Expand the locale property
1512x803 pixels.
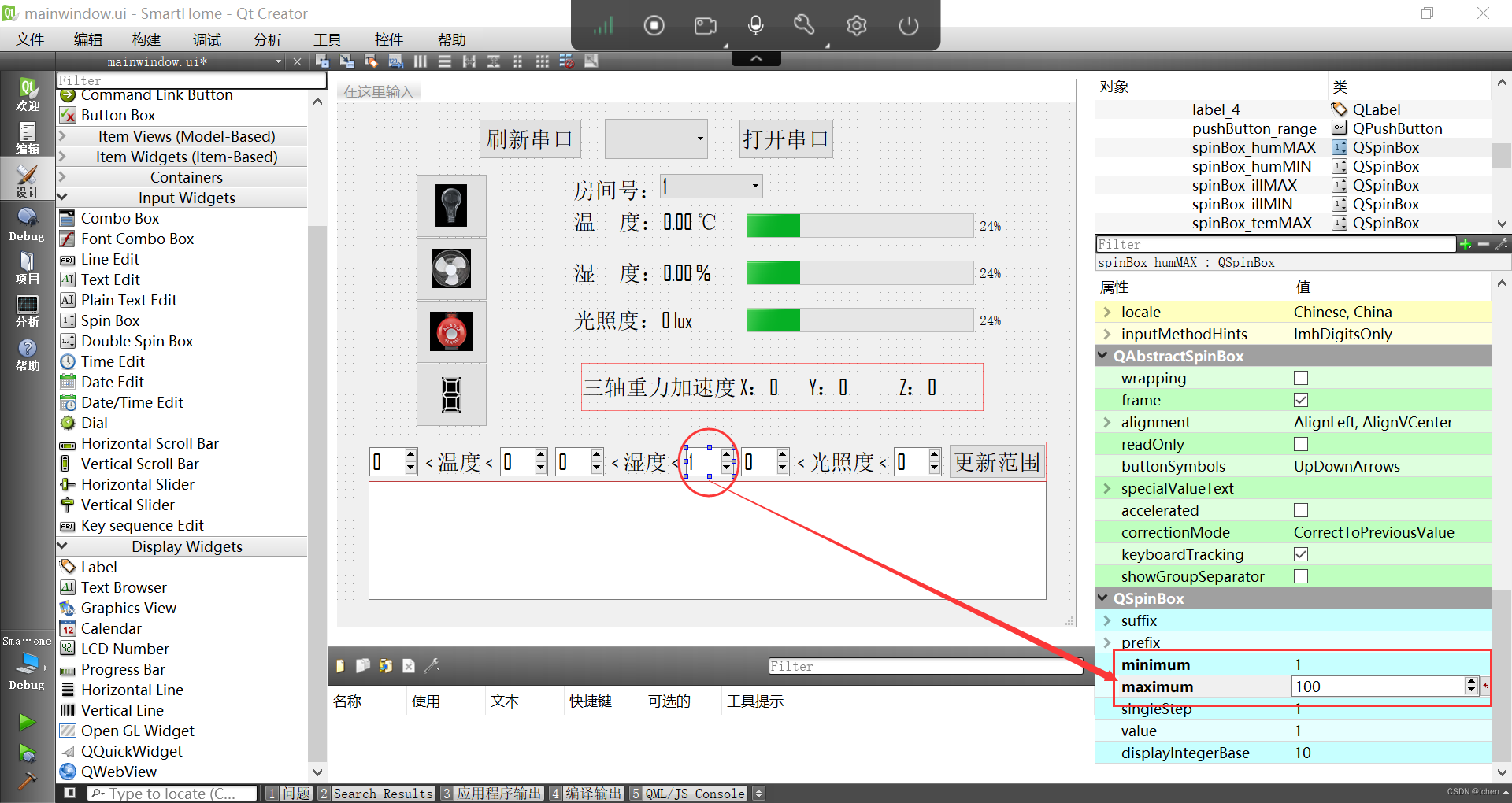point(1107,312)
